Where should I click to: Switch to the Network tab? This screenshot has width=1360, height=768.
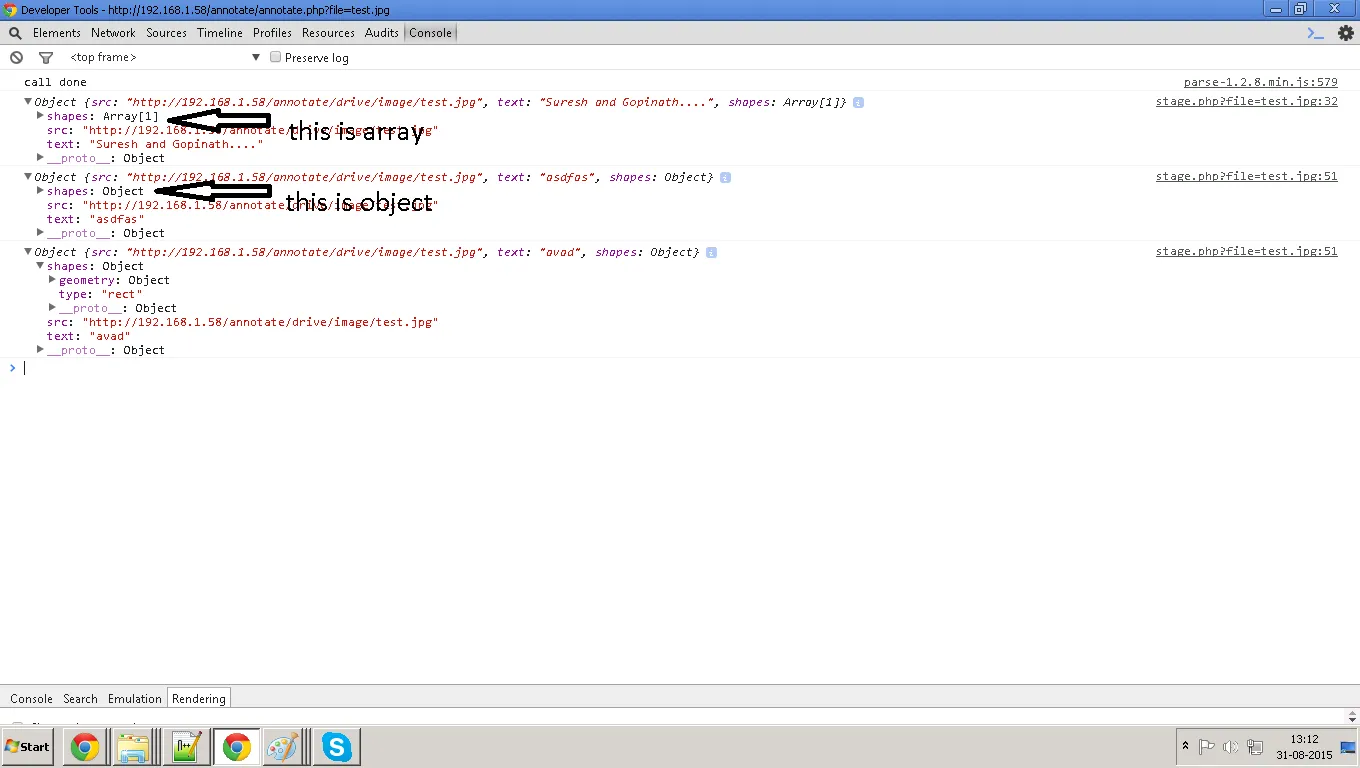pyautogui.click(x=113, y=33)
